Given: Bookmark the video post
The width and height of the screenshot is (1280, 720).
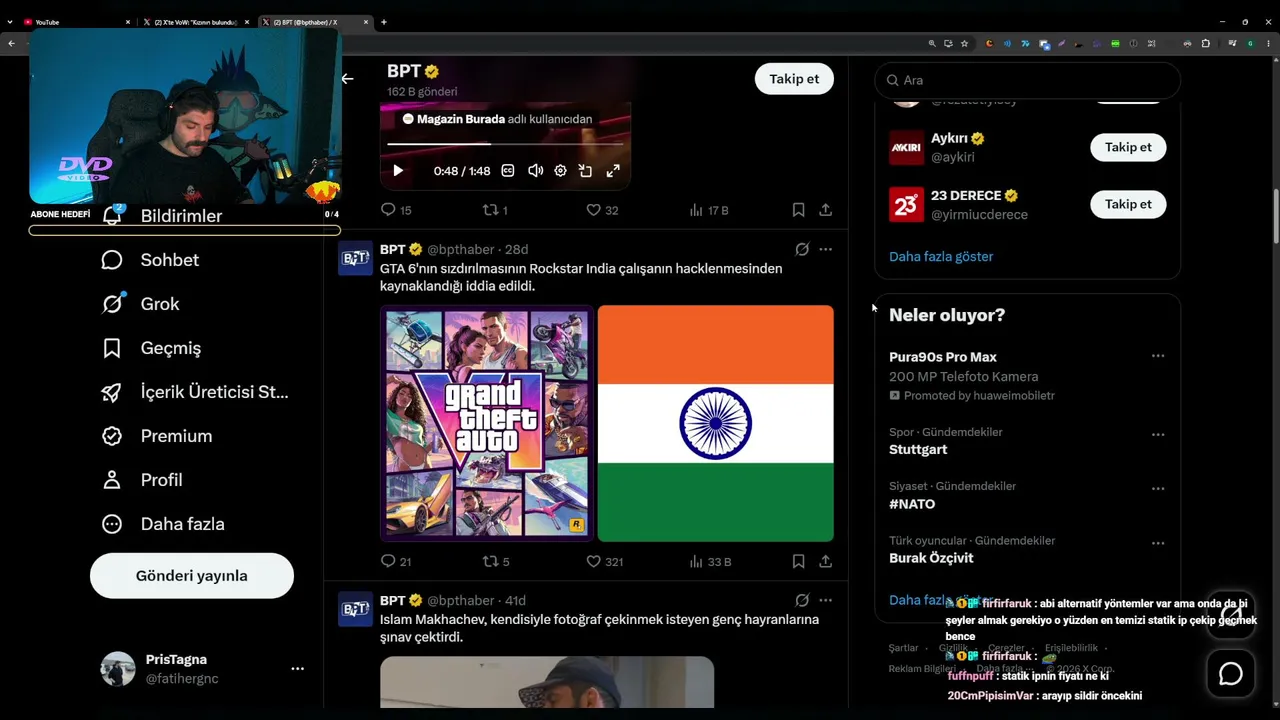Looking at the screenshot, I should coord(798,210).
